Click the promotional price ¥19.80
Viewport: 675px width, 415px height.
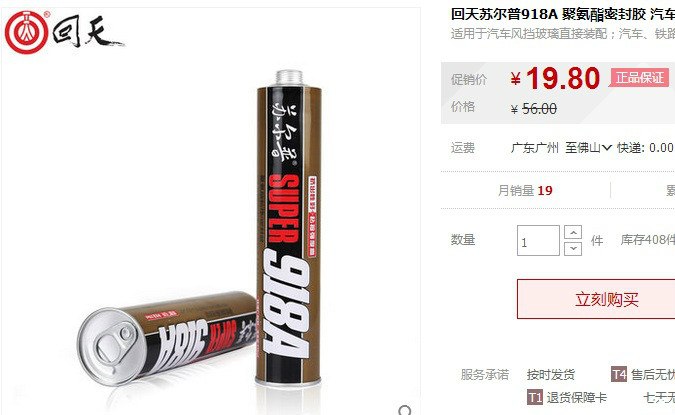pyautogui.click(x=555, y=78)
